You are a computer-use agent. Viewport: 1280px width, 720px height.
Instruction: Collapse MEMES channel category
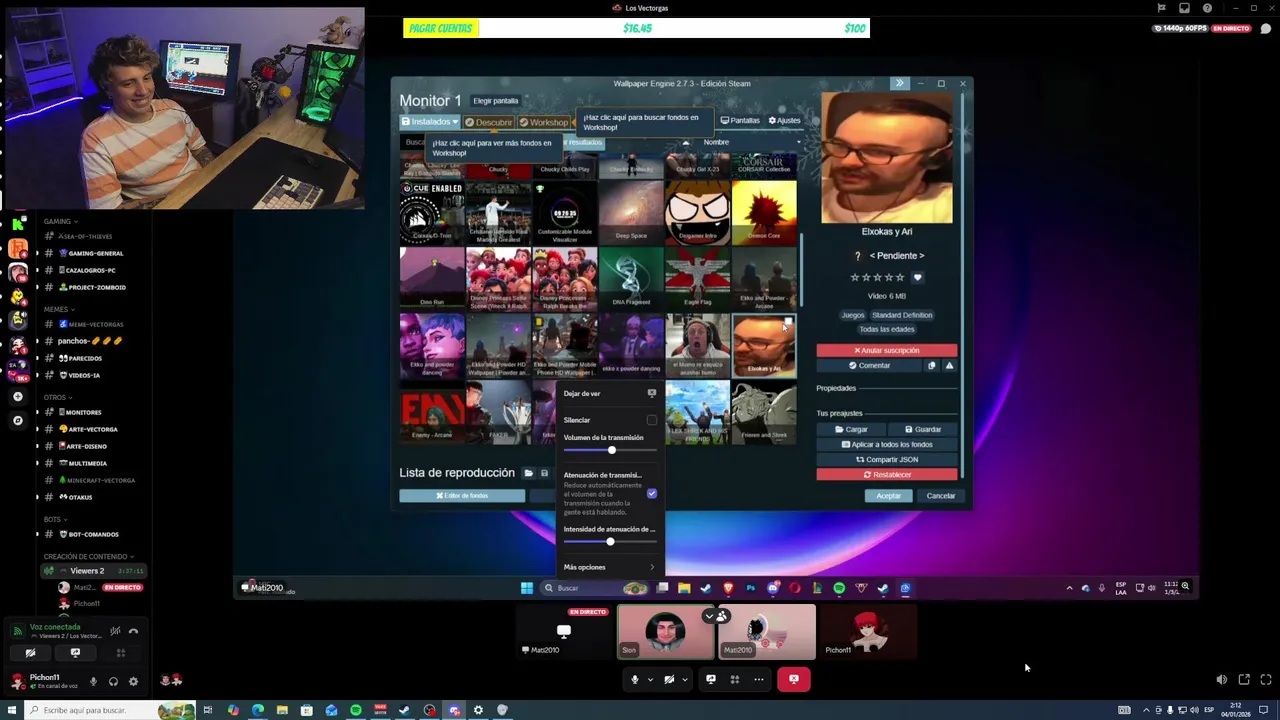(x=58, y=310)
